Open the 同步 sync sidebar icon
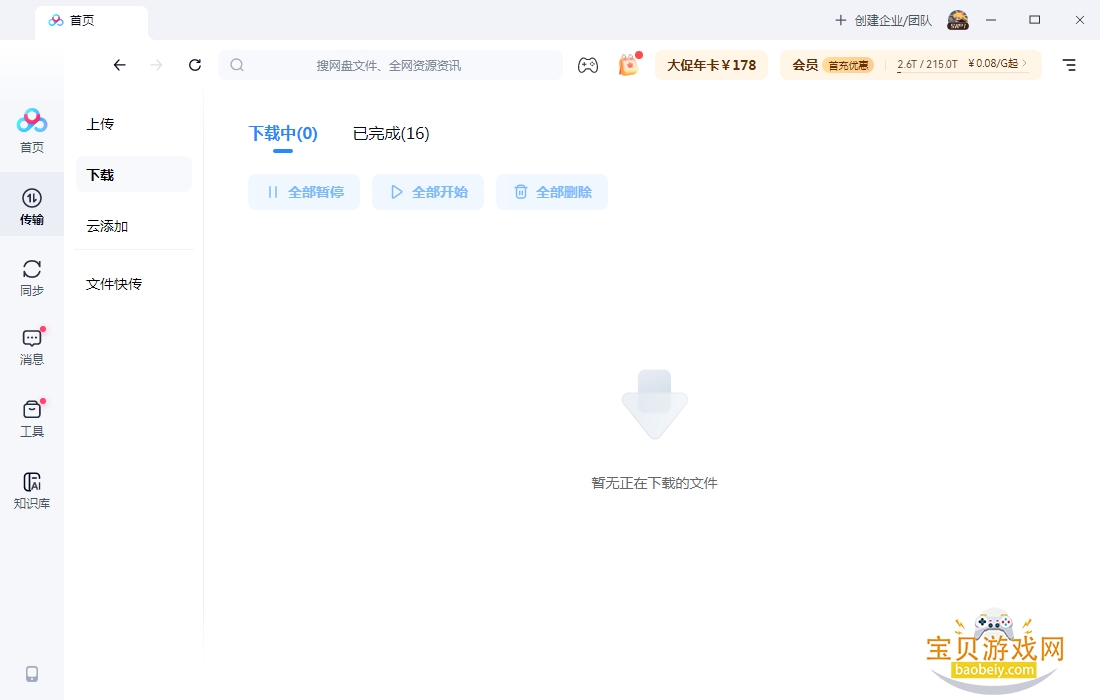 point(32,278)
